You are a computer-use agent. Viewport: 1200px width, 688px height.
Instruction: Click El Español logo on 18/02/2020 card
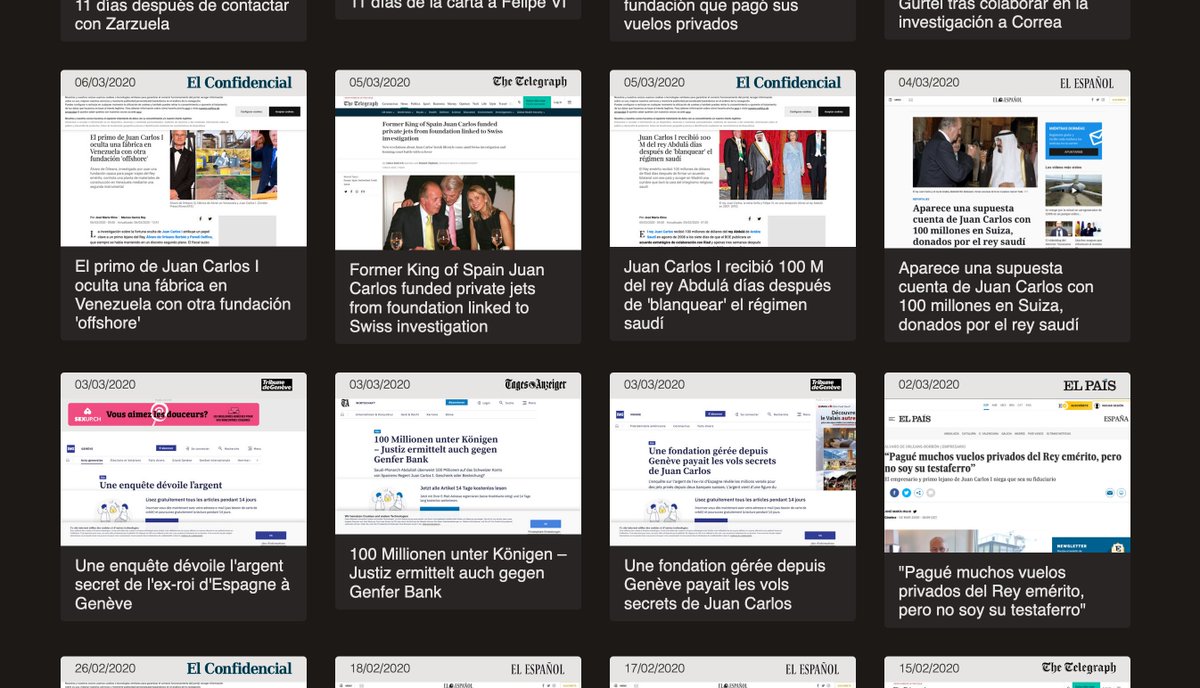pyautogui.click(x=539, y=668)
